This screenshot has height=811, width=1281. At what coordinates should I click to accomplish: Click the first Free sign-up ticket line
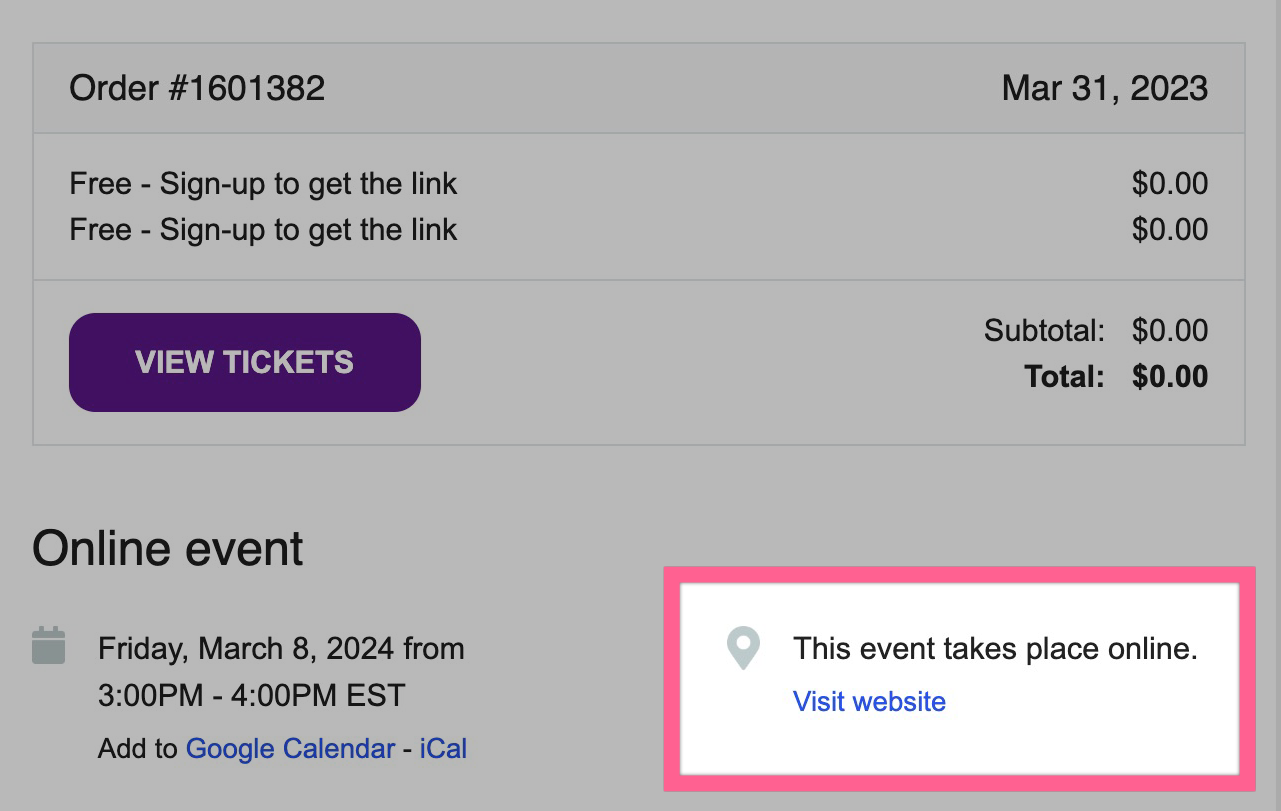click(x=263, y=184)
